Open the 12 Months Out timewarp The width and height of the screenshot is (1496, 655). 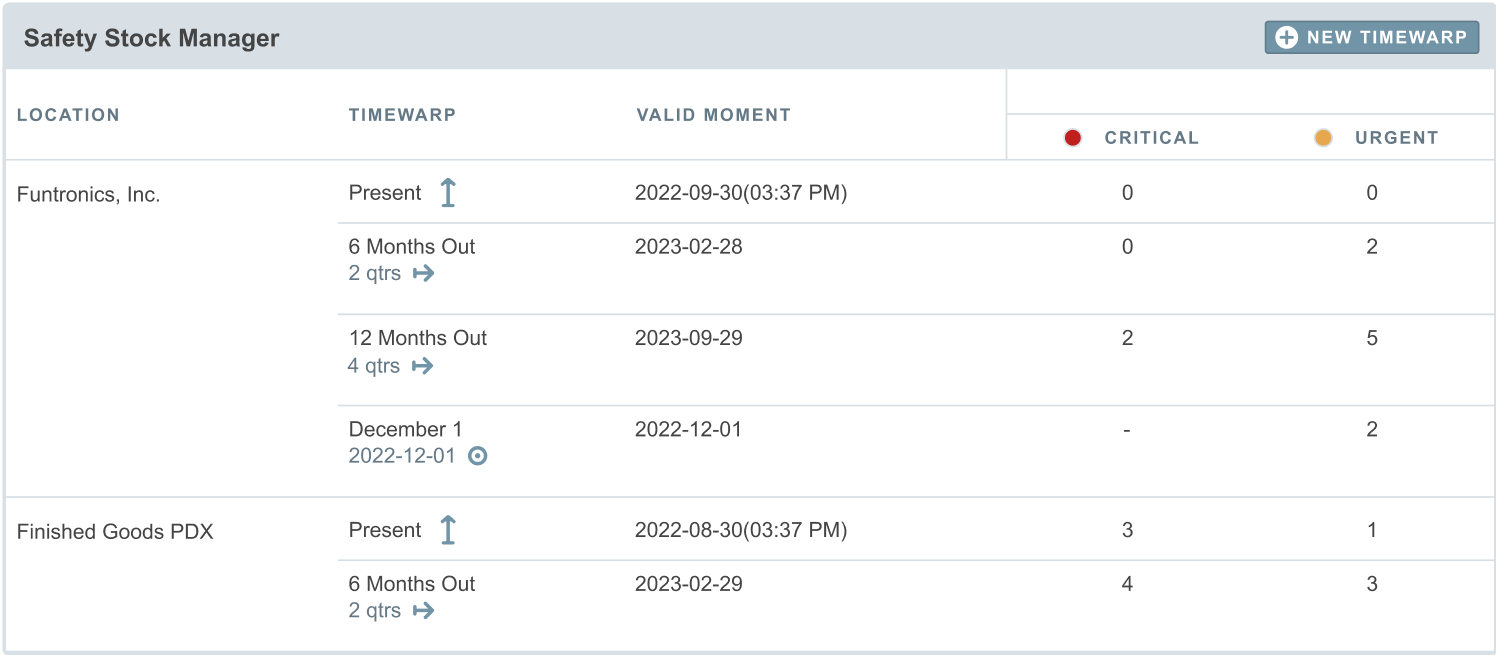[418, 338]
